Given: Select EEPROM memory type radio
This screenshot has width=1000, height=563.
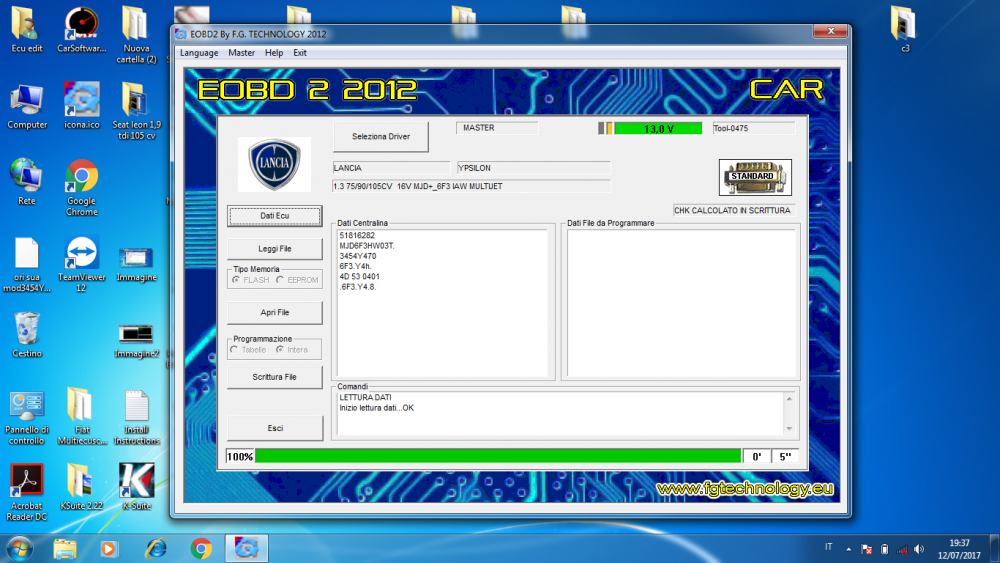Looking at the screenshot, I should pos(280,280).
